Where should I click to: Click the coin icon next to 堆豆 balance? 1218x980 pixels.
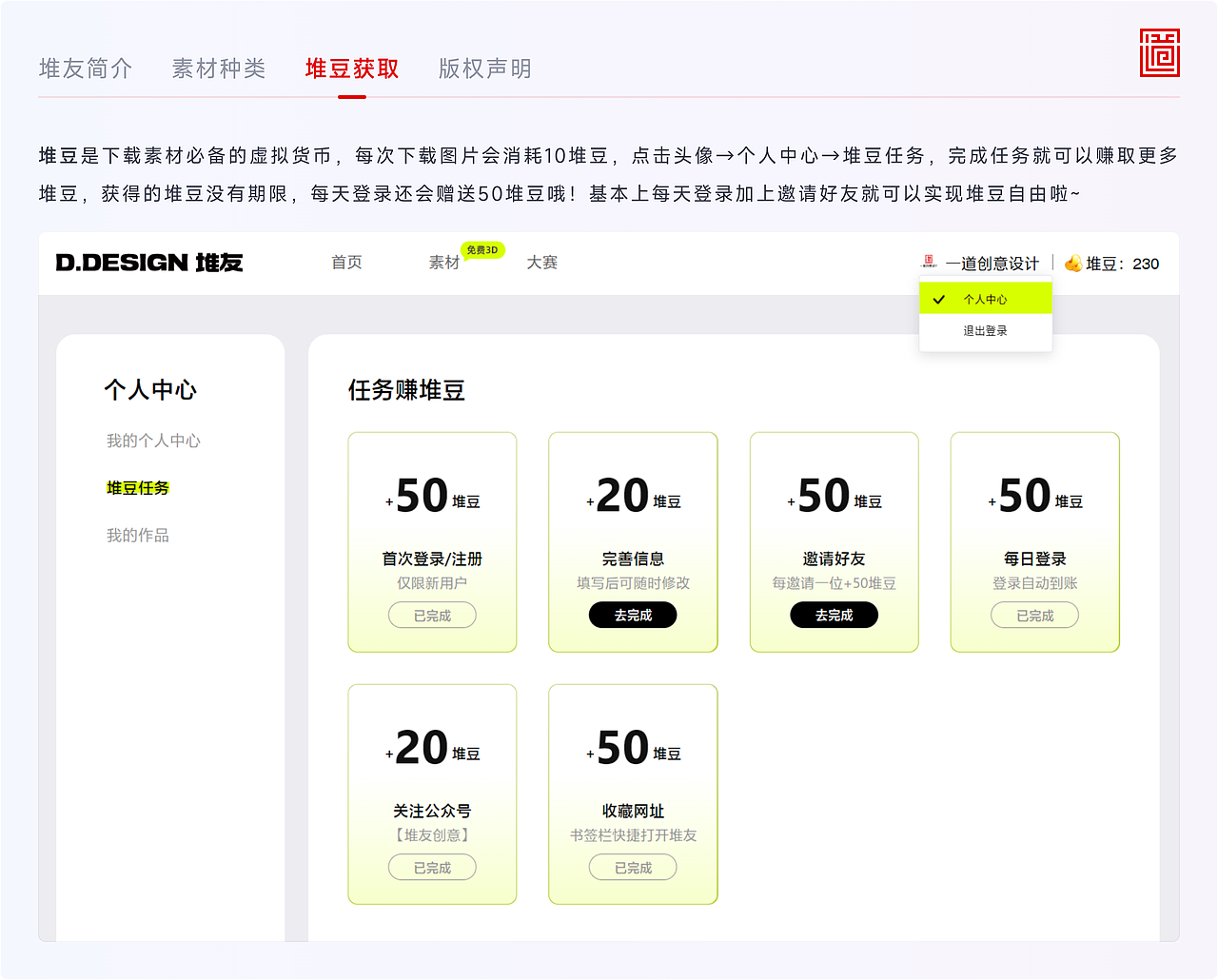click(1071, 264)
